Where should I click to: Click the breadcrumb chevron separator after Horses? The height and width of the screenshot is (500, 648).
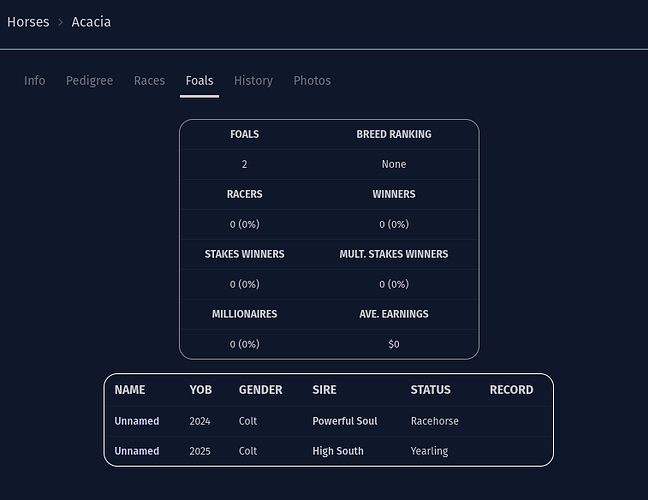coord(60,22)
